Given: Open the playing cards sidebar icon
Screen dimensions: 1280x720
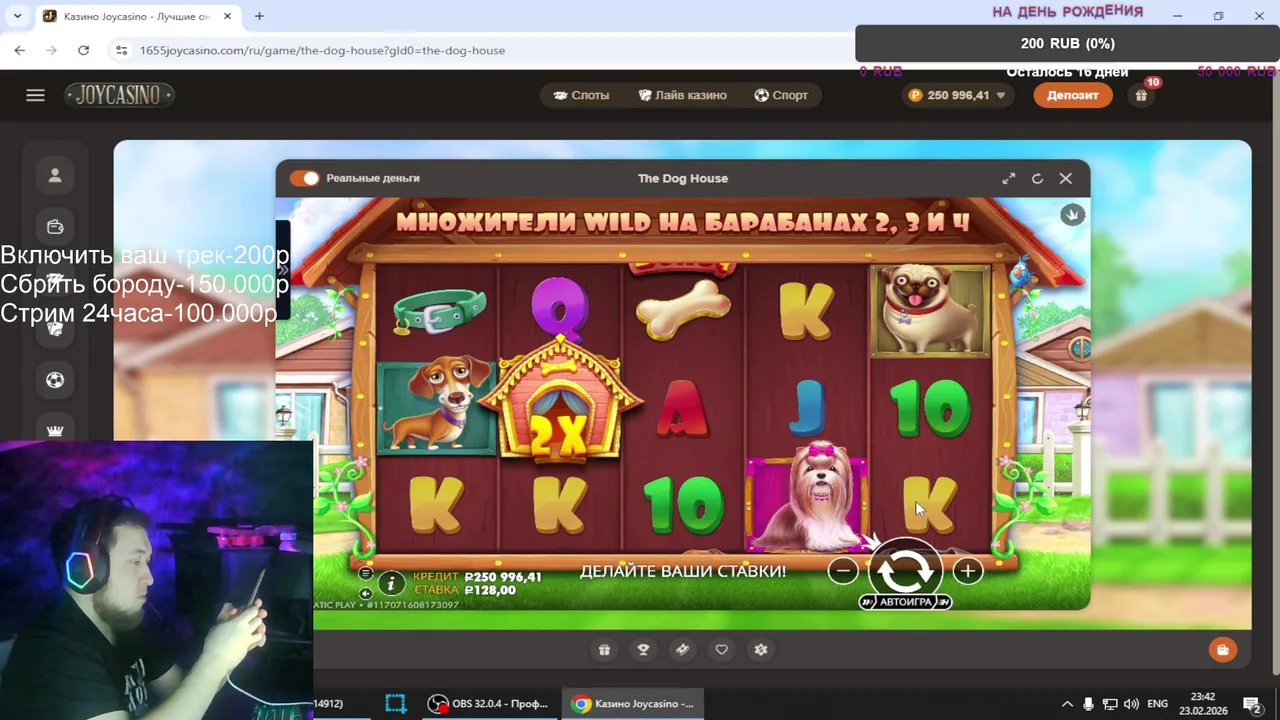Looking at the screenshot, I should (55, 329).
